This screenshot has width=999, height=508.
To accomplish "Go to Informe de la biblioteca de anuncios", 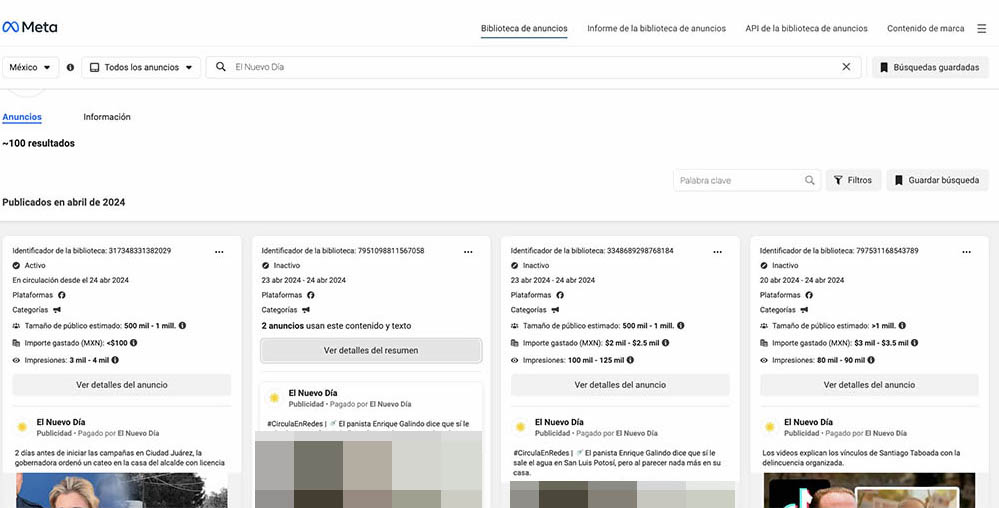I will (656, 29).
